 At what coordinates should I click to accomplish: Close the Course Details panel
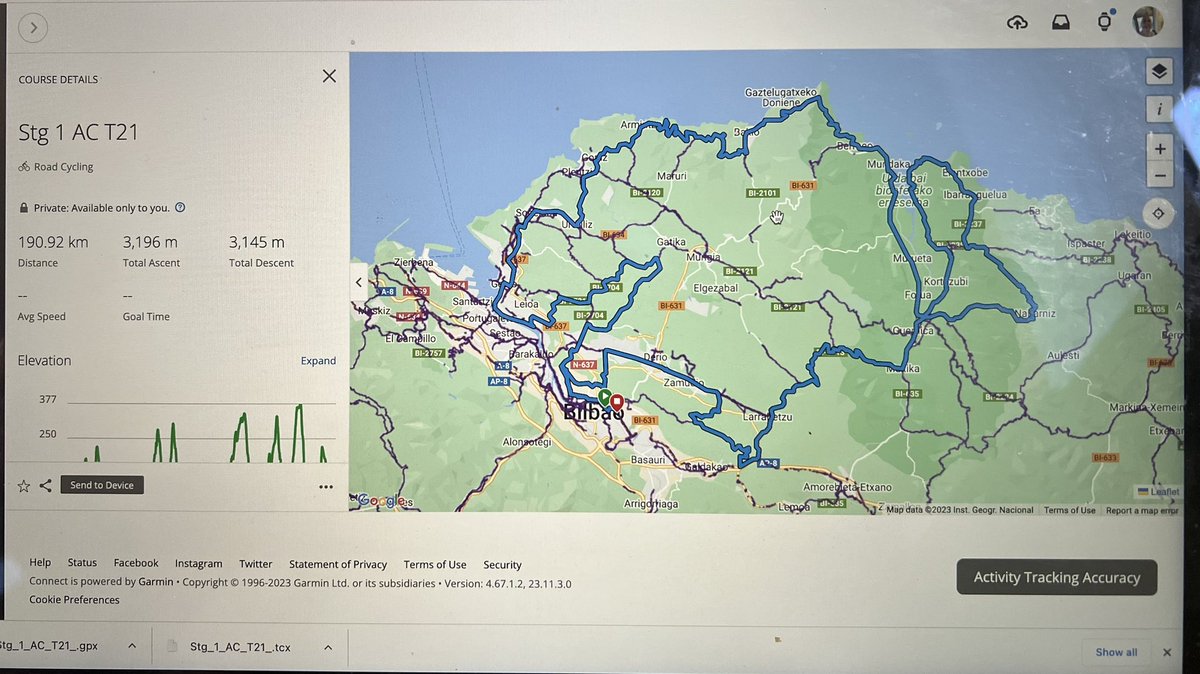[x=329, y=76]
